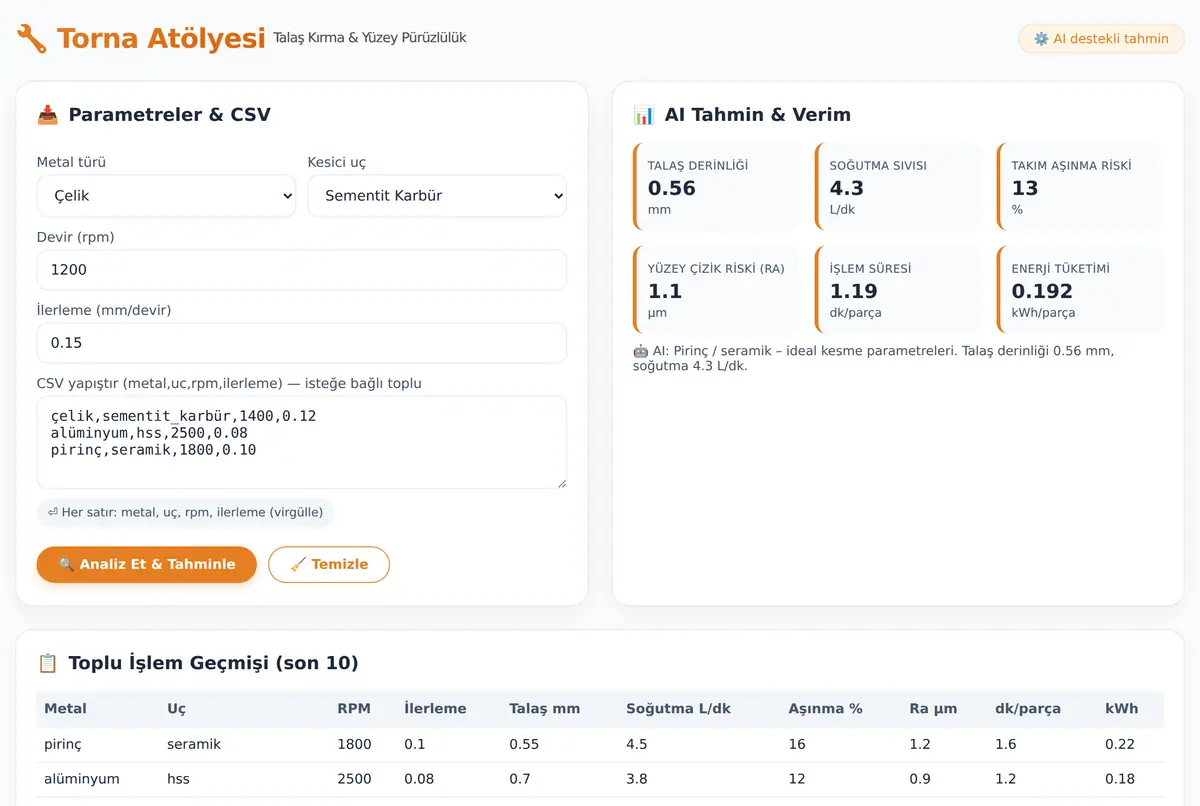Open the Metal türü dropdown
The width and height of the screenshot is (1200, 806).
tap(166, 196)
